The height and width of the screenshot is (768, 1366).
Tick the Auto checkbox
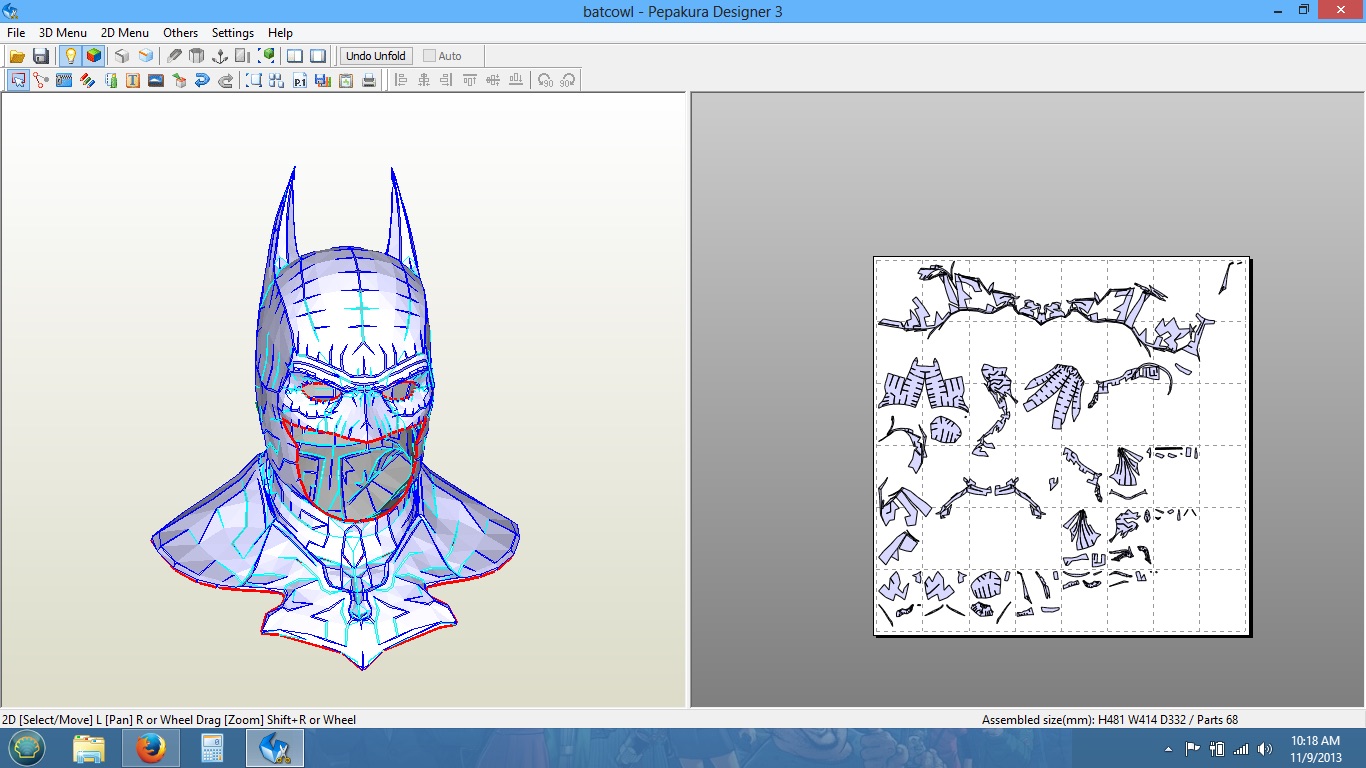tap(429, 56)
